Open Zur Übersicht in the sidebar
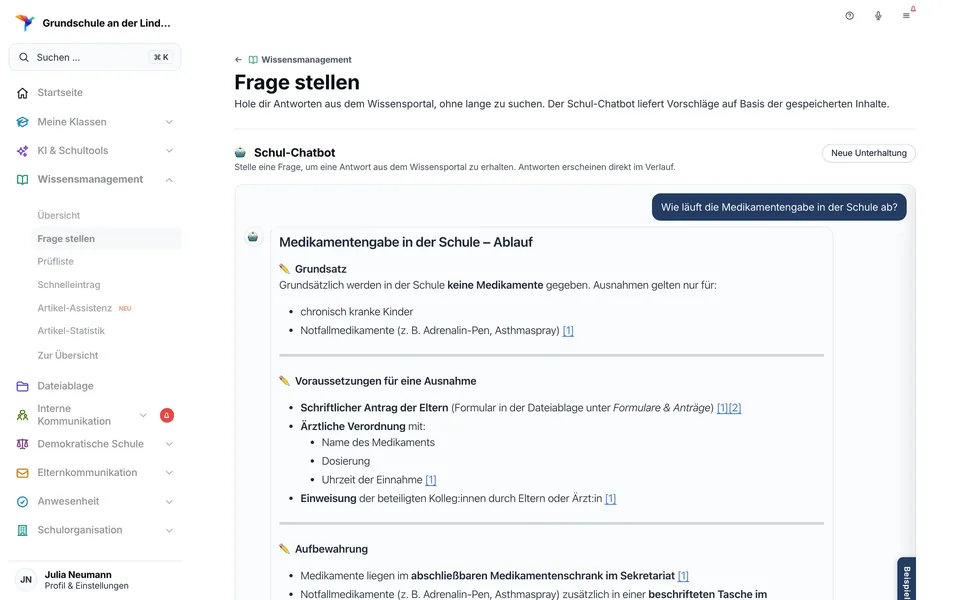This screenshot has width=960, height=600. (67, 355)
